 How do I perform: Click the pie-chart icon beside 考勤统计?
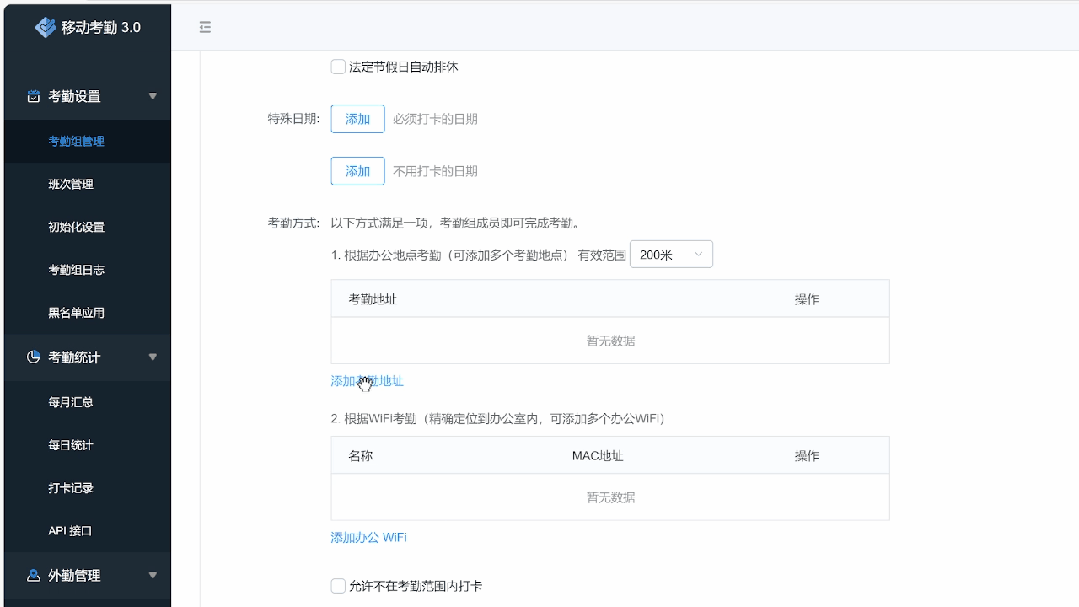click(x=31, y=357)
